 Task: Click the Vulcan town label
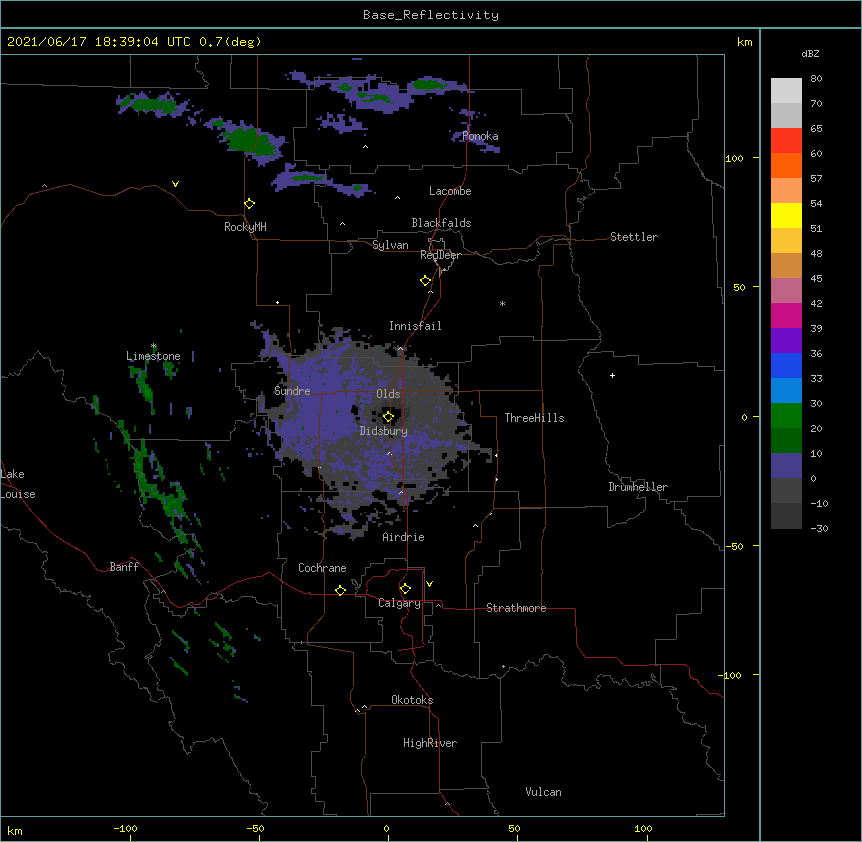tap(543, 792)
